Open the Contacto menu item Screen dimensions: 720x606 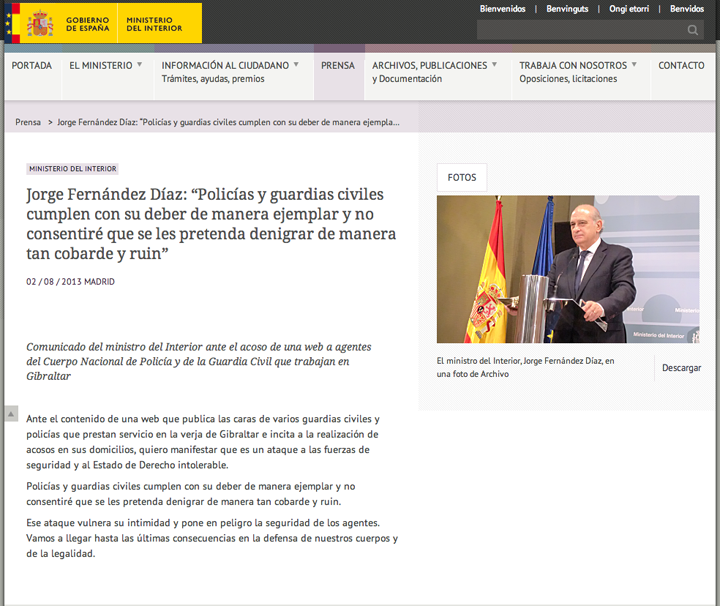pyautogui.click(x=681, y=66)
